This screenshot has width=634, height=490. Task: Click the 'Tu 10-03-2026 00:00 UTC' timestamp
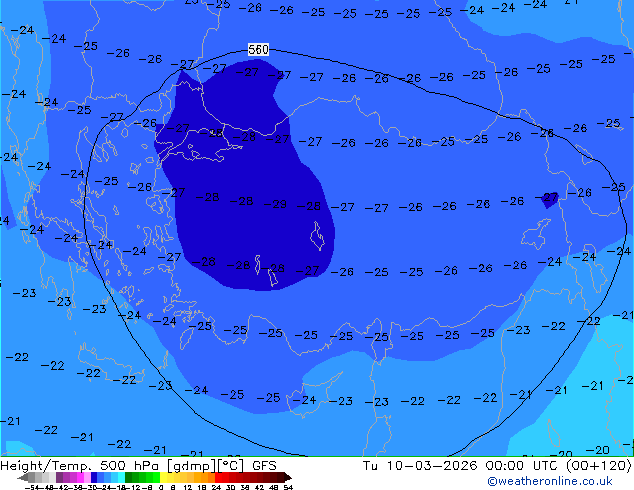click(462, 466)
